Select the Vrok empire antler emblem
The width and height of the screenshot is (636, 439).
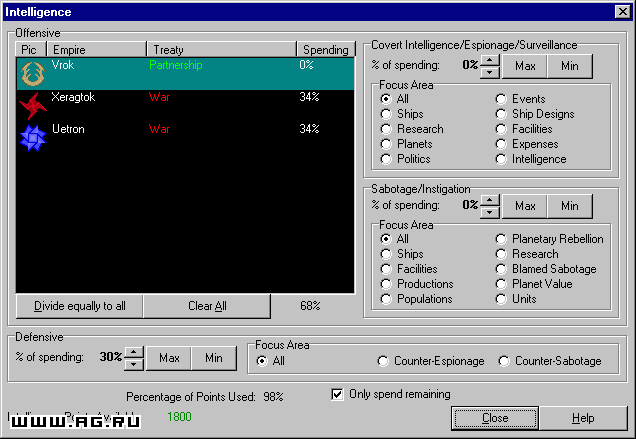point(33,74)
